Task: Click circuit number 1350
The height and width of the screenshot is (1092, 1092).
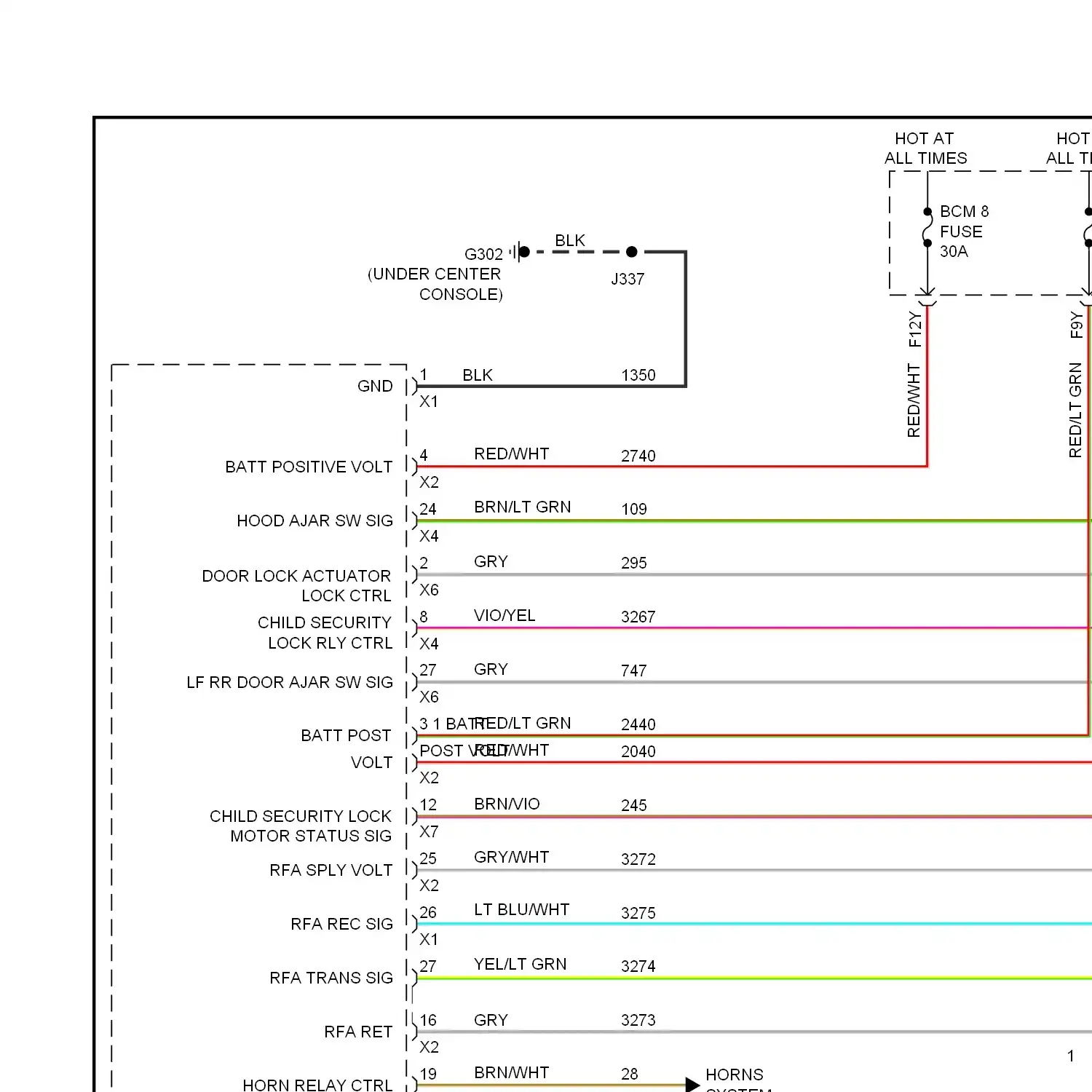Action: pos(638,375)
